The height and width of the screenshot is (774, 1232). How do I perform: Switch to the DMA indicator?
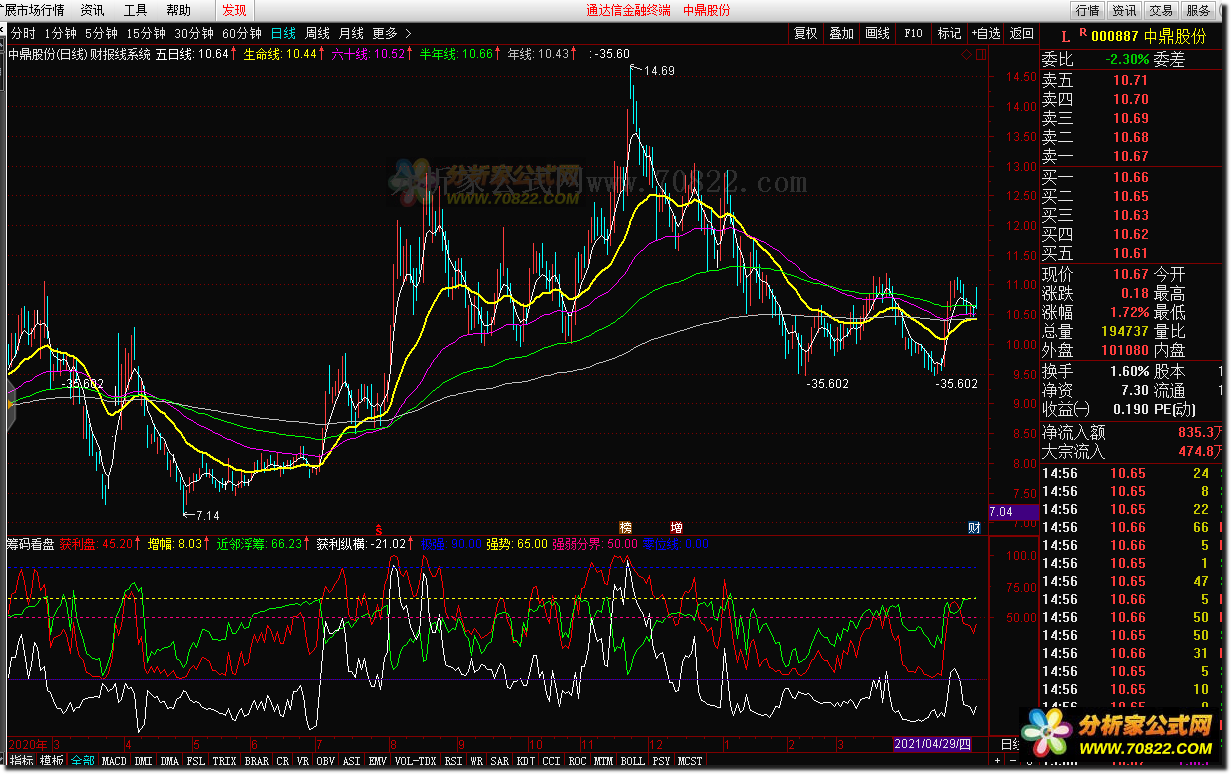pos(170,761)
